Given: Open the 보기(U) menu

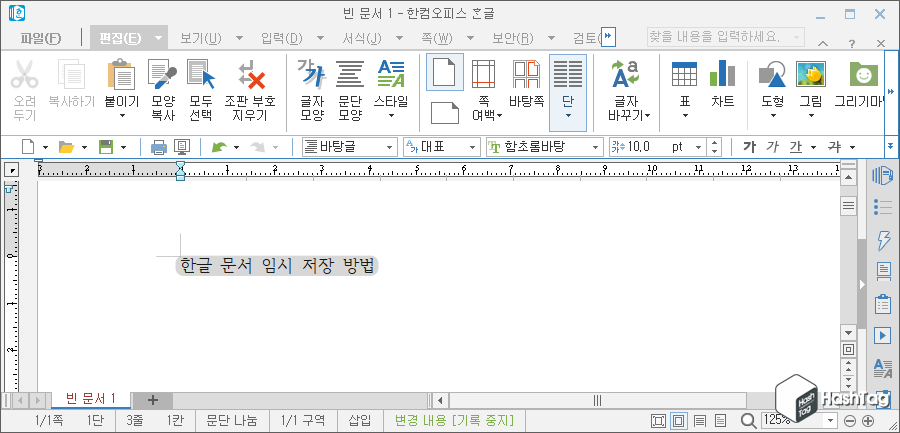Looking at the screenshot, I should tap(201, 38).
